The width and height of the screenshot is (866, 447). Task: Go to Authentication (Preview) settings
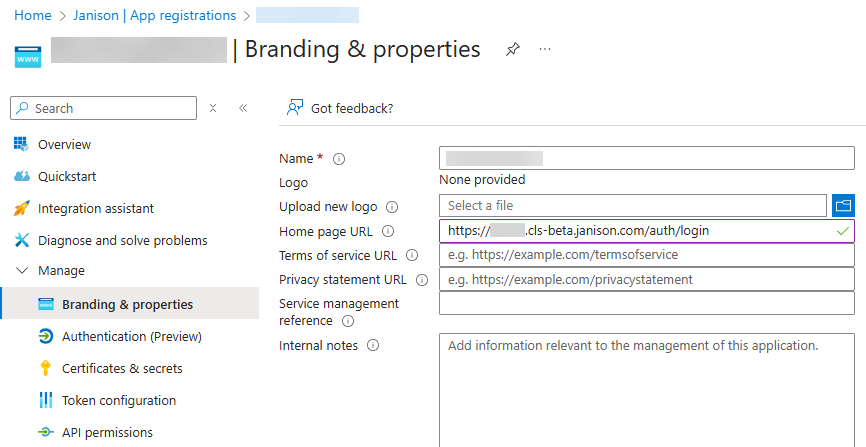pyautogui.click(x=131, y=337)
